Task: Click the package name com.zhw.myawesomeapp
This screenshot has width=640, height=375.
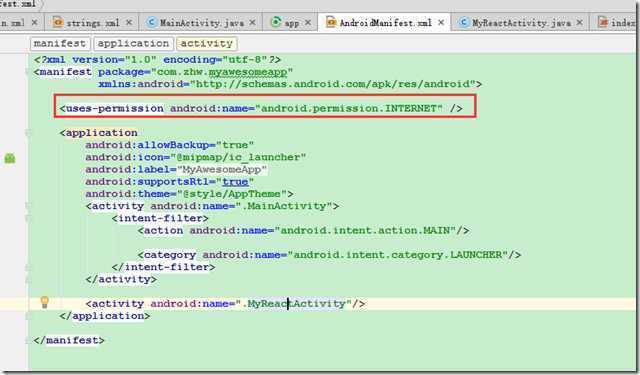Action: click(222, 72)
